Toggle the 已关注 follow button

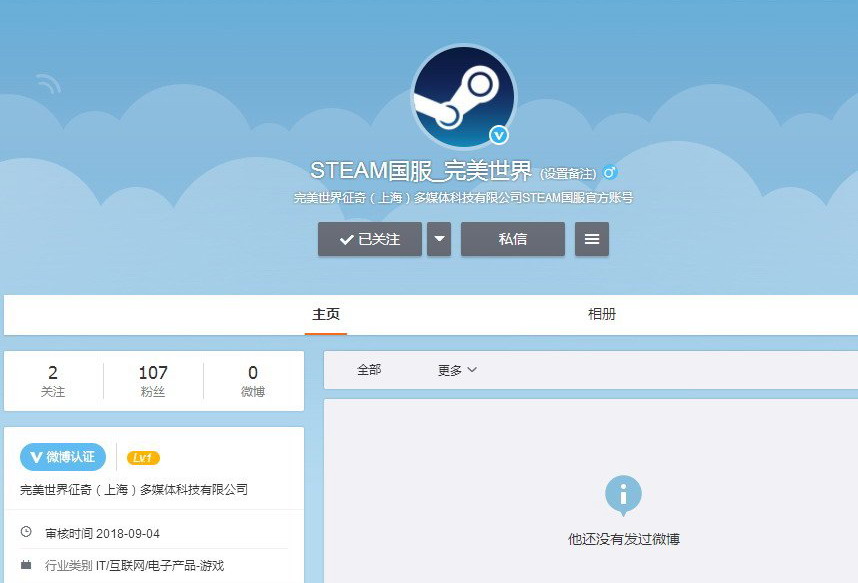370,239
